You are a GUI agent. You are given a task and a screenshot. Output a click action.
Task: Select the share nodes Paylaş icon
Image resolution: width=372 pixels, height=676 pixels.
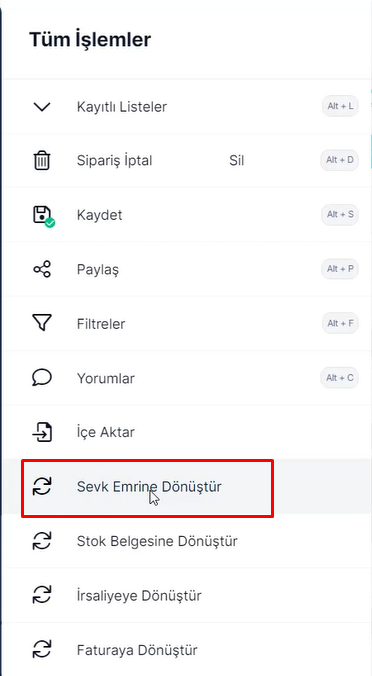(42, 269)
